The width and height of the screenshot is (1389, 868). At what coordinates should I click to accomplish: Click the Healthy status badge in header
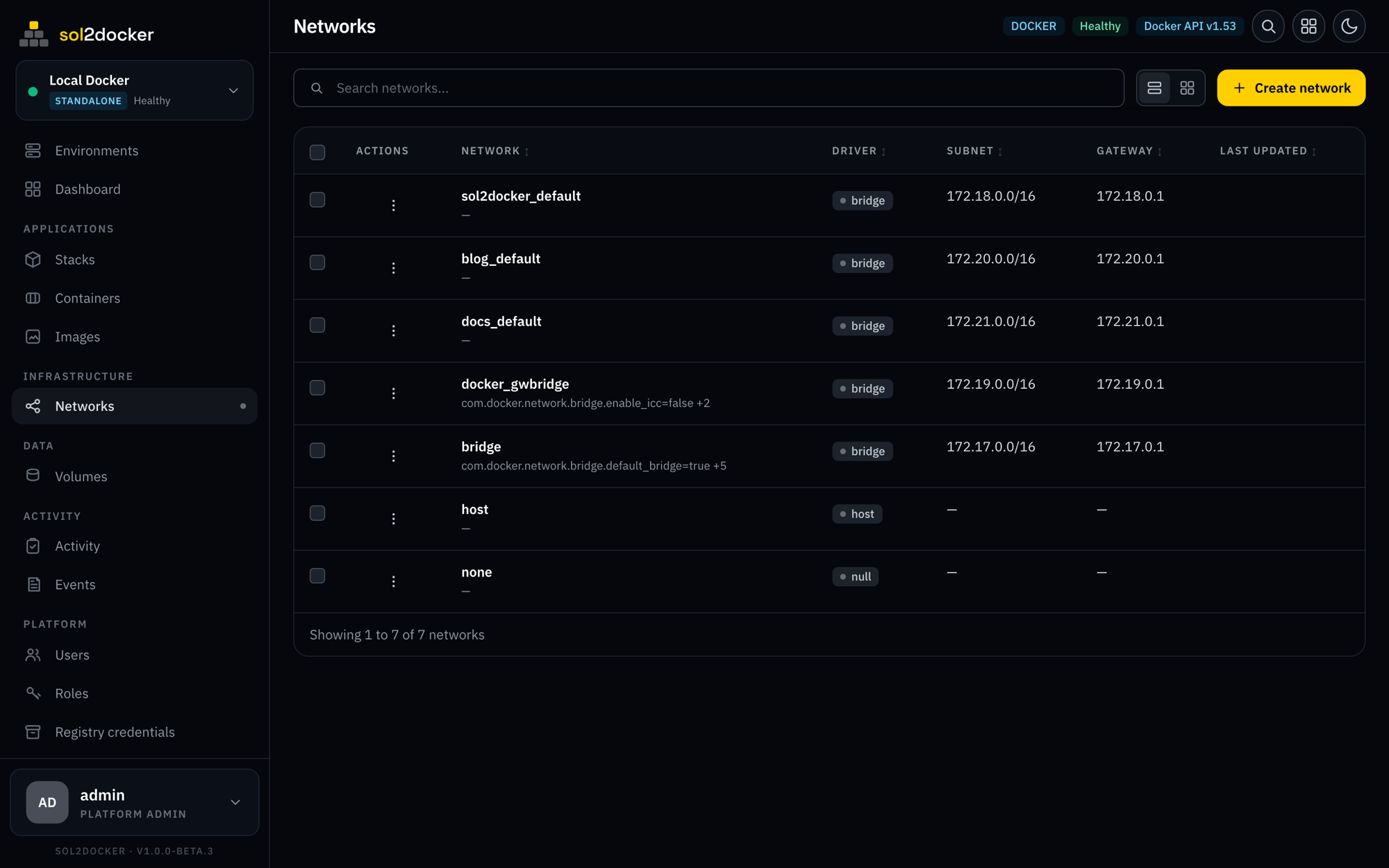tap(1100, 26)
